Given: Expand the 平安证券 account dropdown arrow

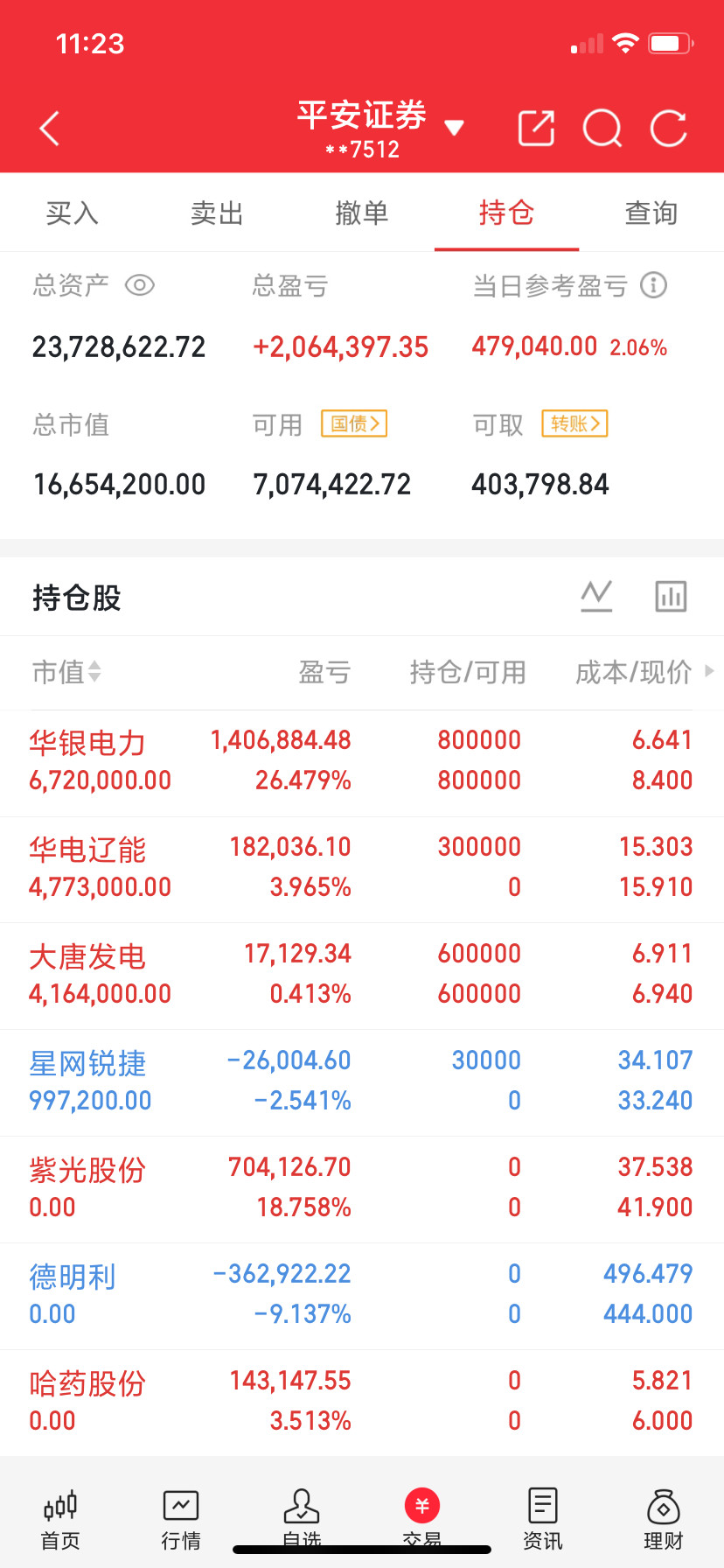Looking at the screenshot, I should point(454,128).
